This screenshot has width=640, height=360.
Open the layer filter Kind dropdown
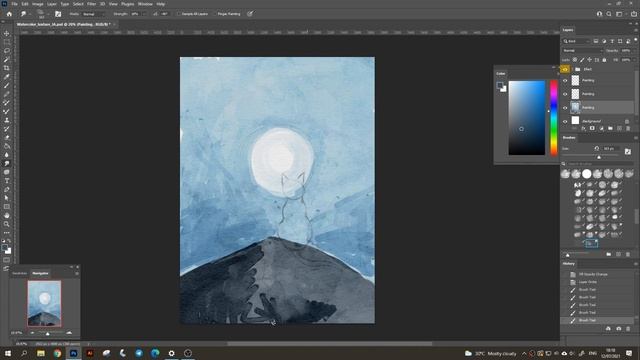tap(576, 41)
